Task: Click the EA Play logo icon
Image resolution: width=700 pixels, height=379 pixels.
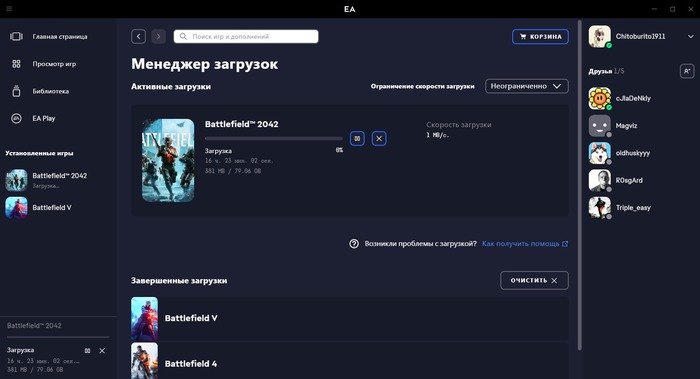Action: 17,118
